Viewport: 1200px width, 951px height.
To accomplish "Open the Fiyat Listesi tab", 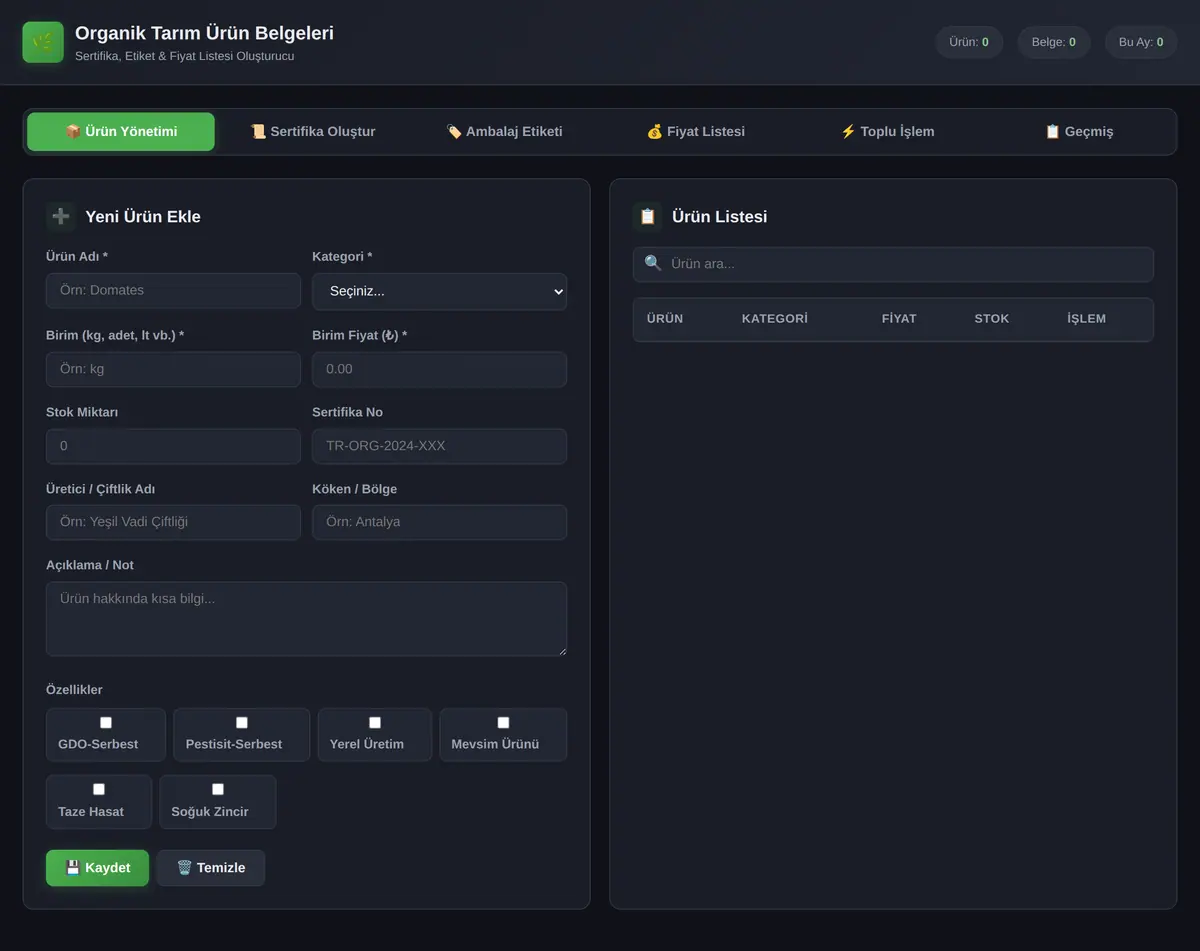I will click(695, 131).
